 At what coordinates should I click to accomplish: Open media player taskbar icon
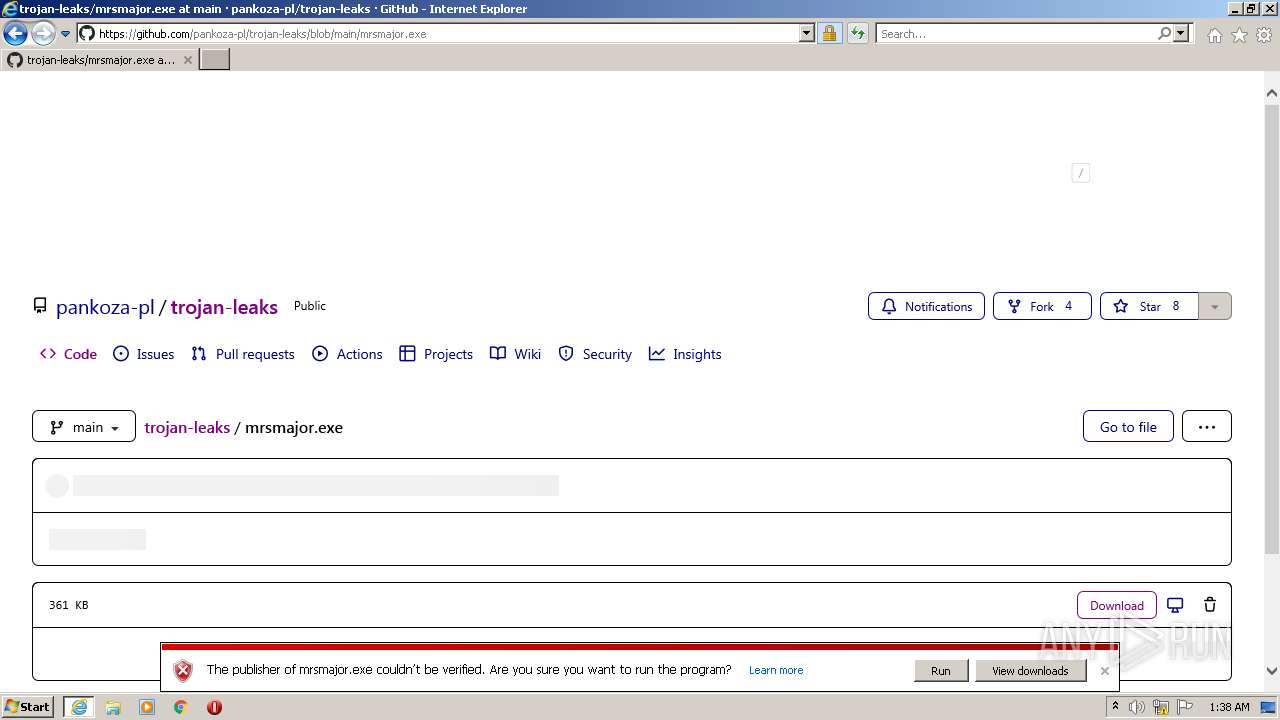tap(147, 707)
